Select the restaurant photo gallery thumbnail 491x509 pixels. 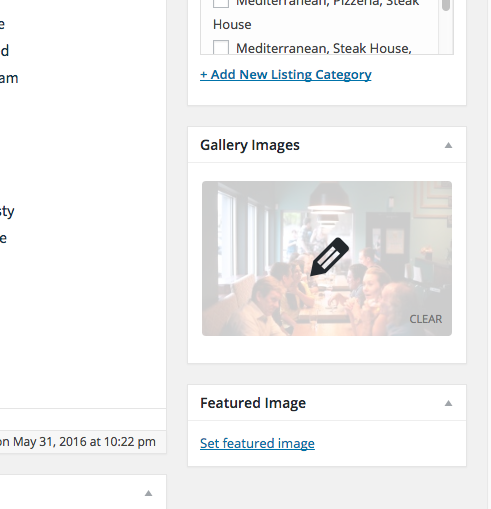coord(327,258)
